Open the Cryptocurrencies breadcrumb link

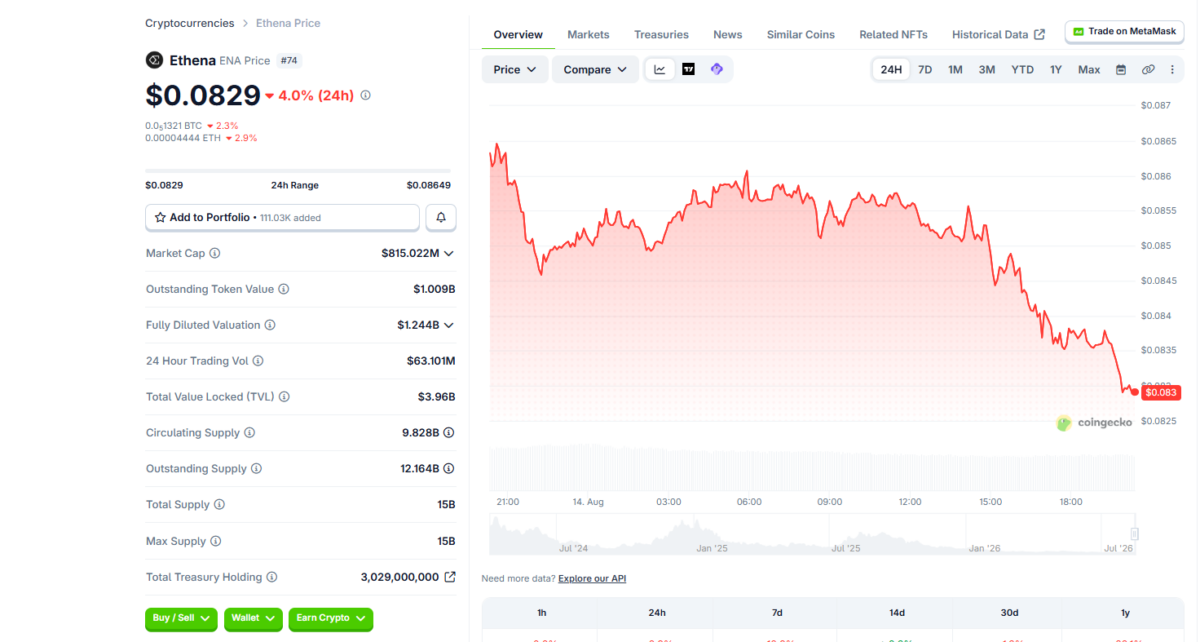pos(190,23)
